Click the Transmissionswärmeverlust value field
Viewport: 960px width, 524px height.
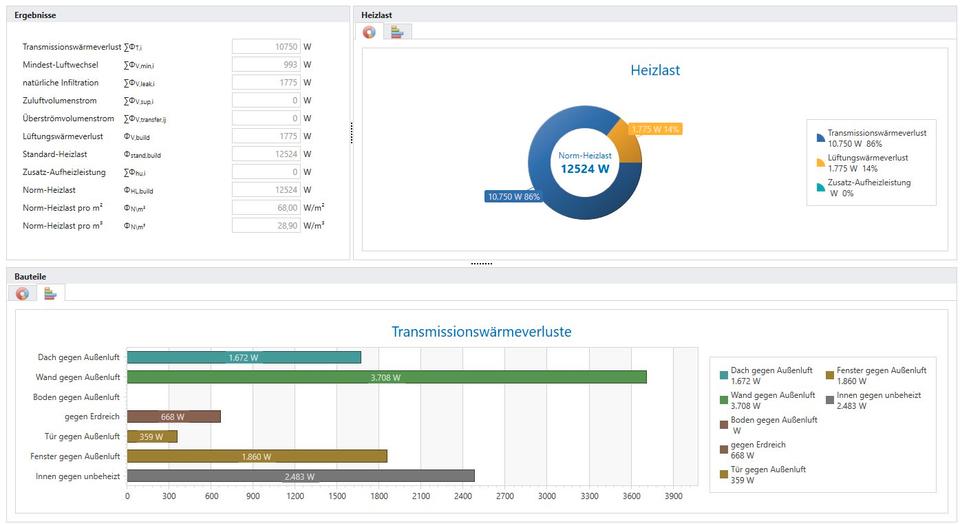coord(266,47)
